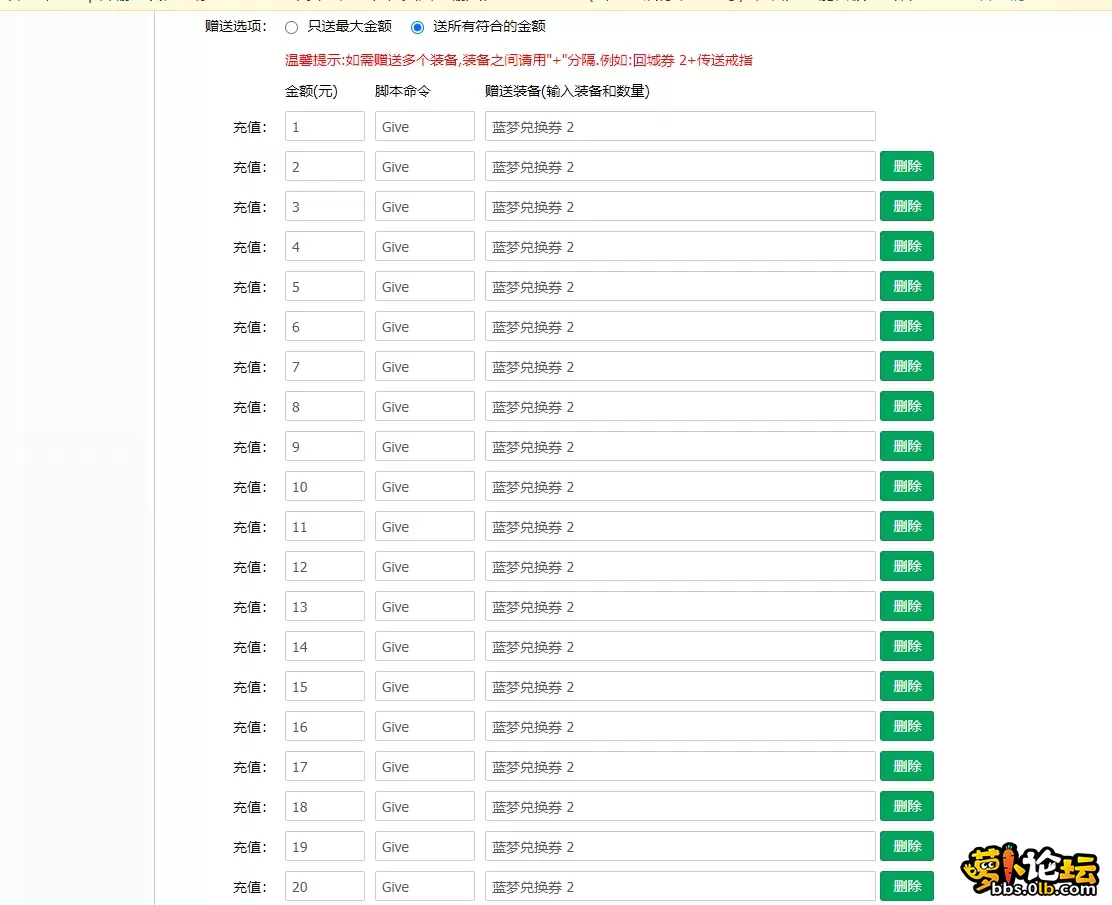Focus the Give script field in amount 6 row

[x=425, y=326]
